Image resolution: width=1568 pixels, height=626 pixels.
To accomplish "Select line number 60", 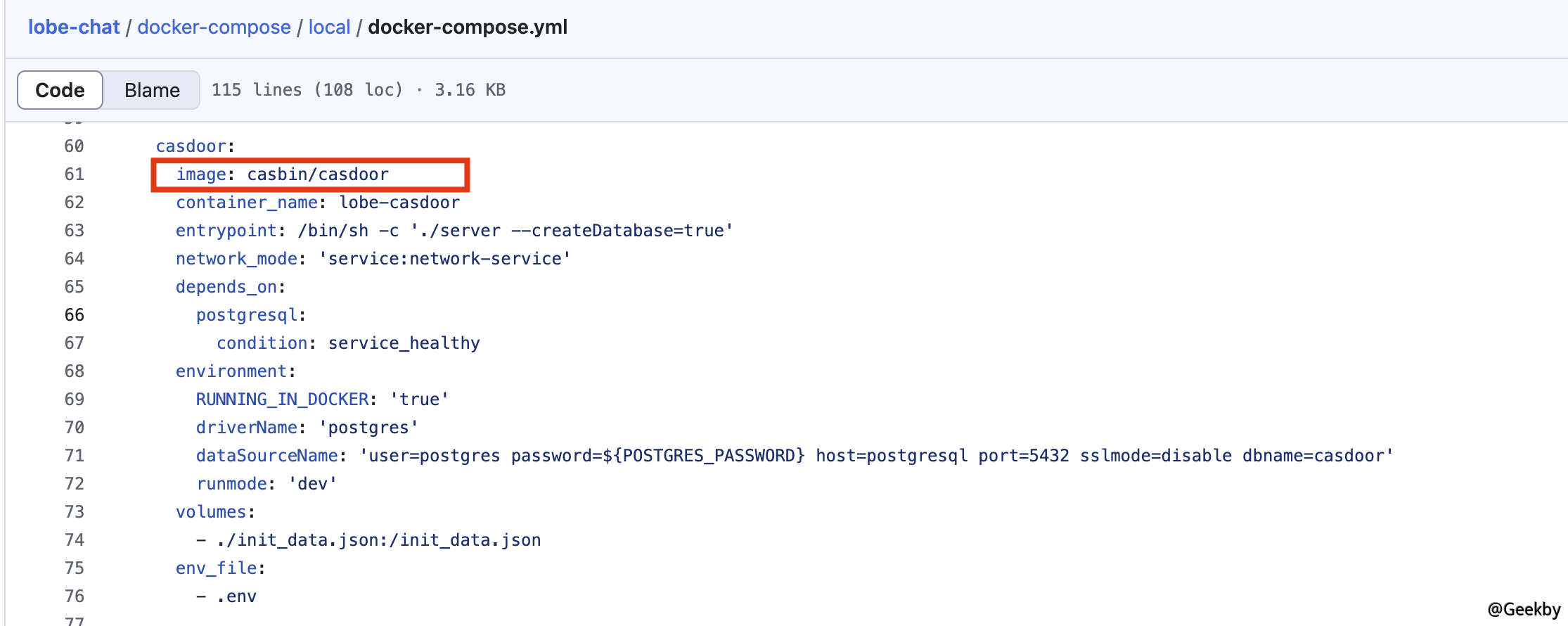I will [74, 146].
